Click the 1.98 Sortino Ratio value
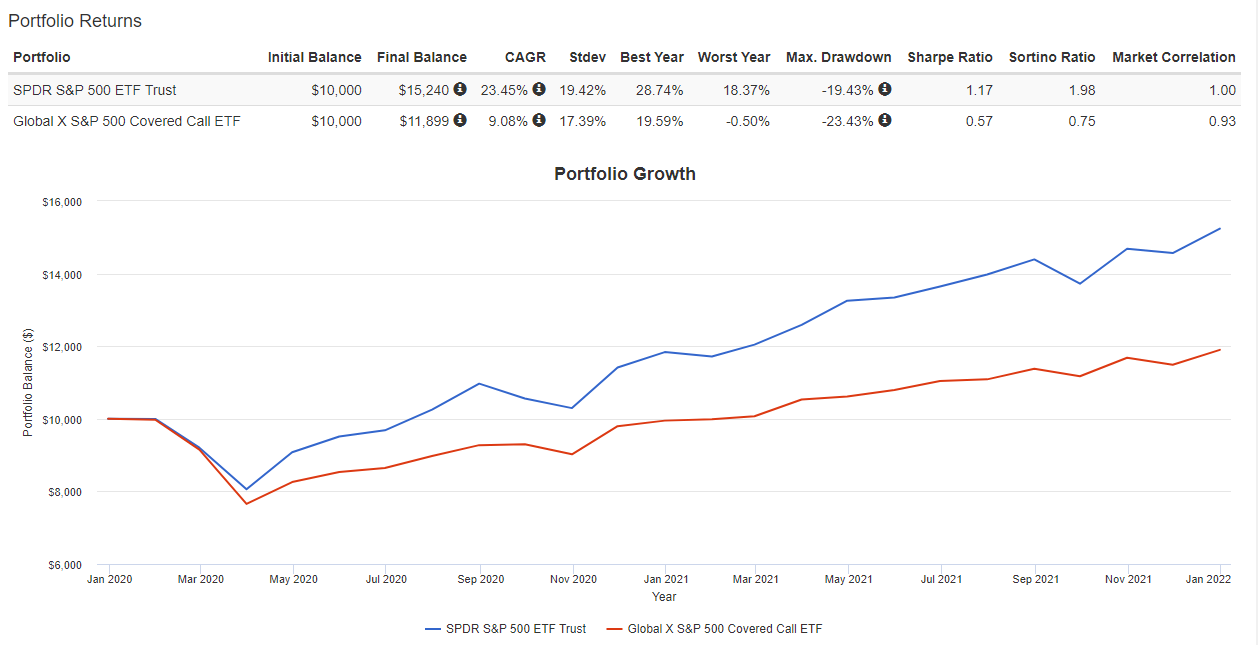This screenshot has height=645, width=1258. point(1082,90)
